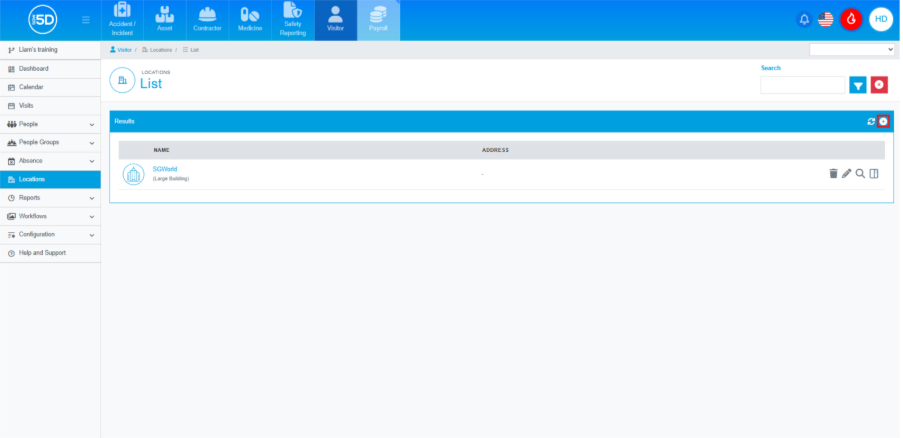The height and width of the screenshot is (438, 903).
Task: Delete SGWorld using the trash icon
Action: pos(833,174)
